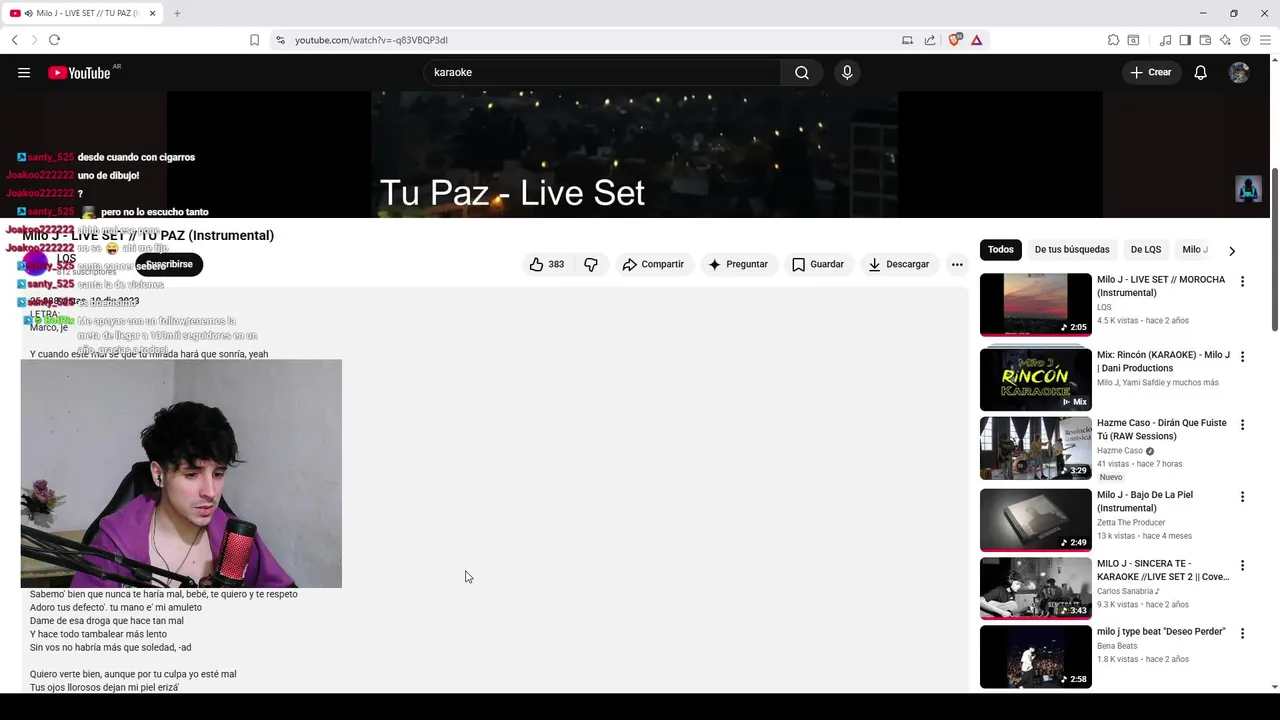Open options for Bajo De La Piel video

[x=1242, y=497]
